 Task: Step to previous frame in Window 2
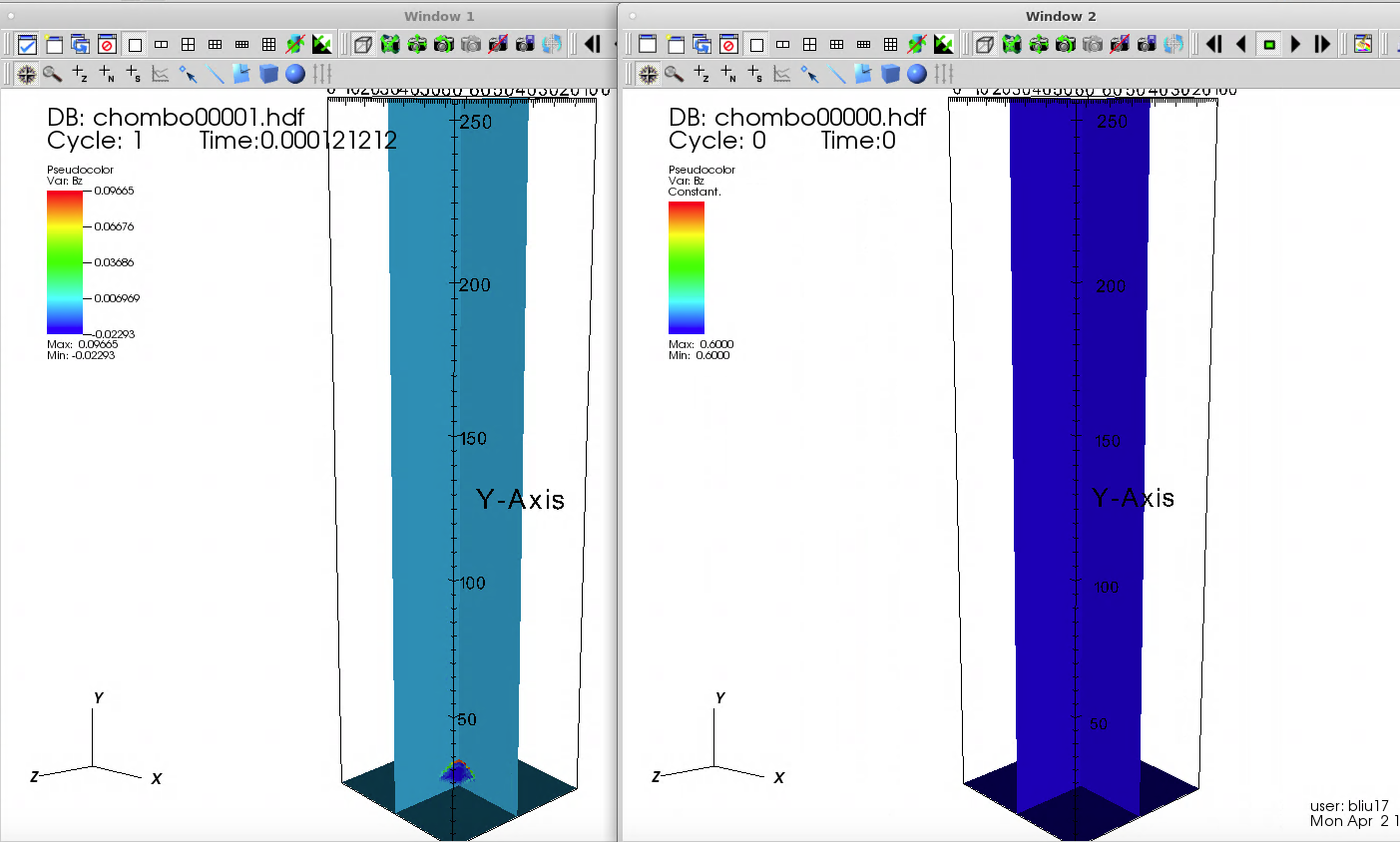click(x=1241, y=45)
